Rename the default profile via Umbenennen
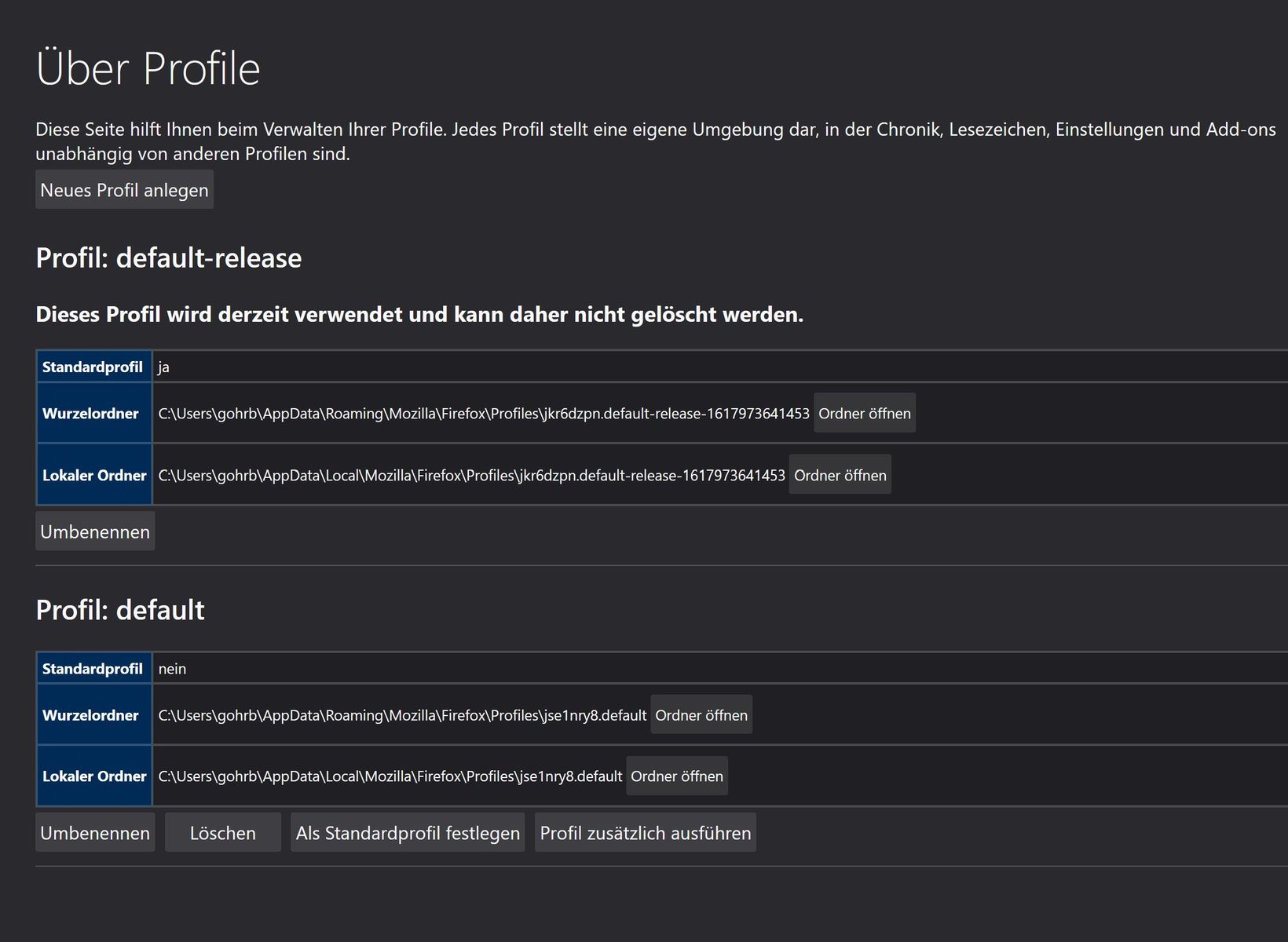Image resolution: width=1288 pixels, height=942 pixels. (x=95, y=833)
